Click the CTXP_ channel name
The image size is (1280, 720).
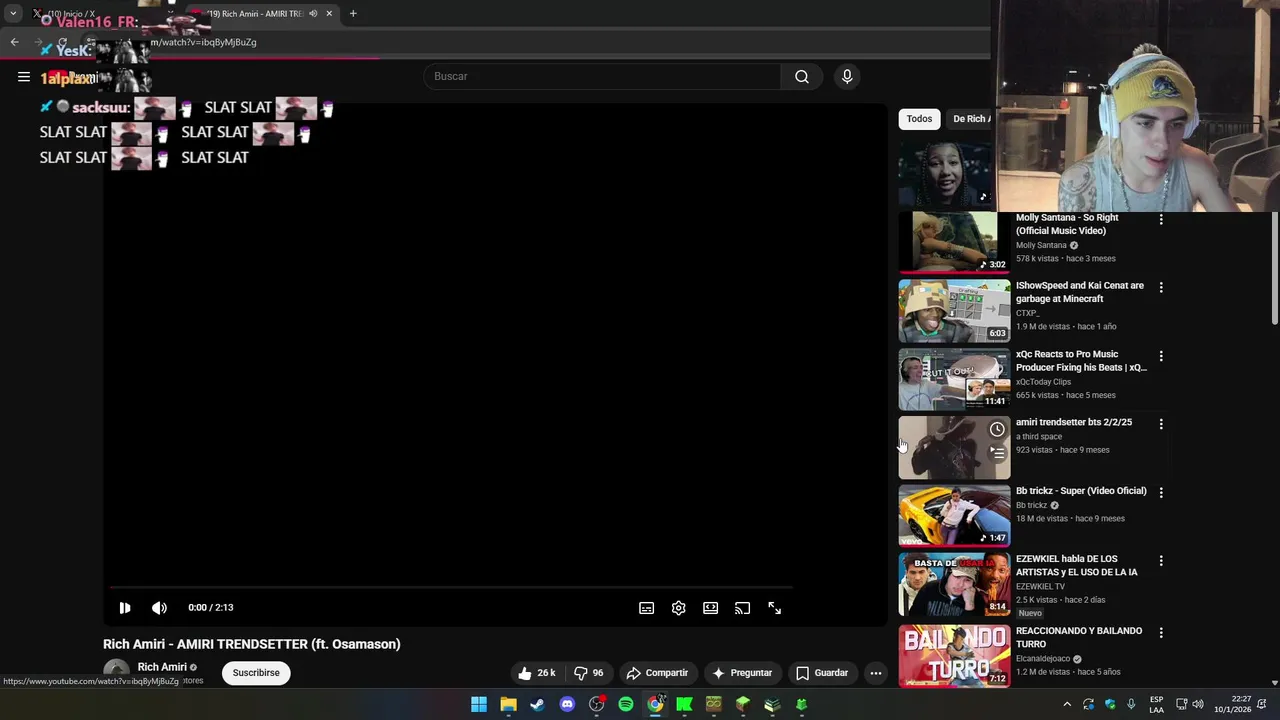tap(1028, 313)
